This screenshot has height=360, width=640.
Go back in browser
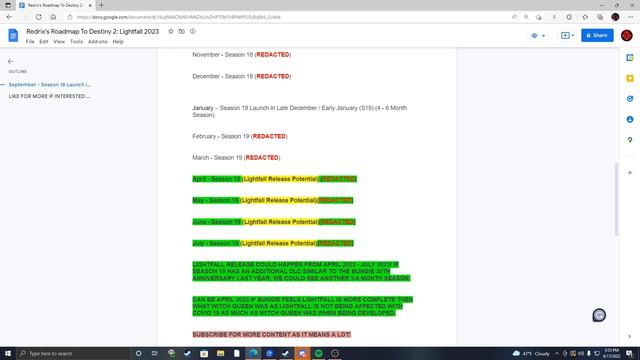coord(9,17)
